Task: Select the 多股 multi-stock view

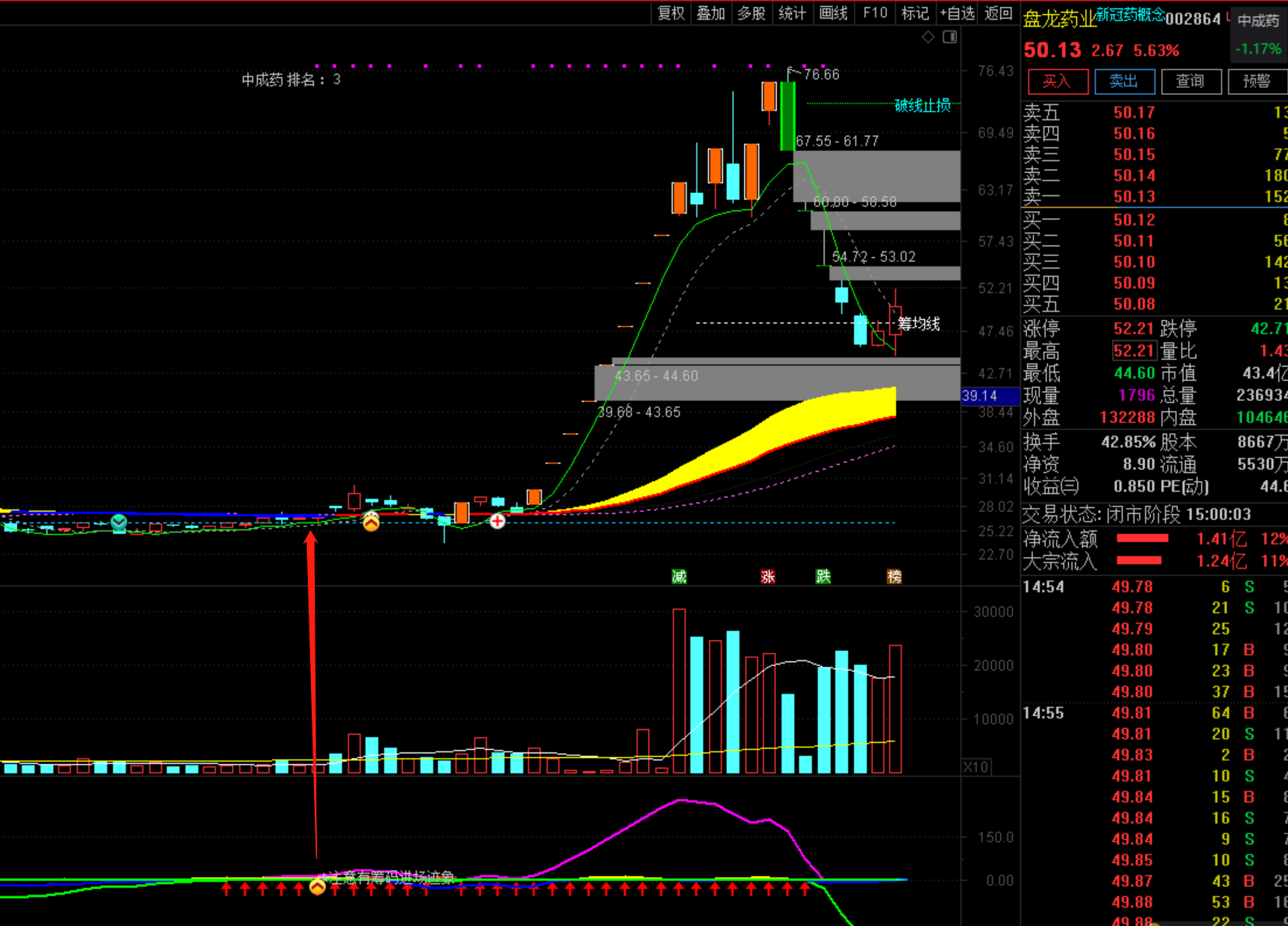Action: pyautogui.click(x=751, y=13)
